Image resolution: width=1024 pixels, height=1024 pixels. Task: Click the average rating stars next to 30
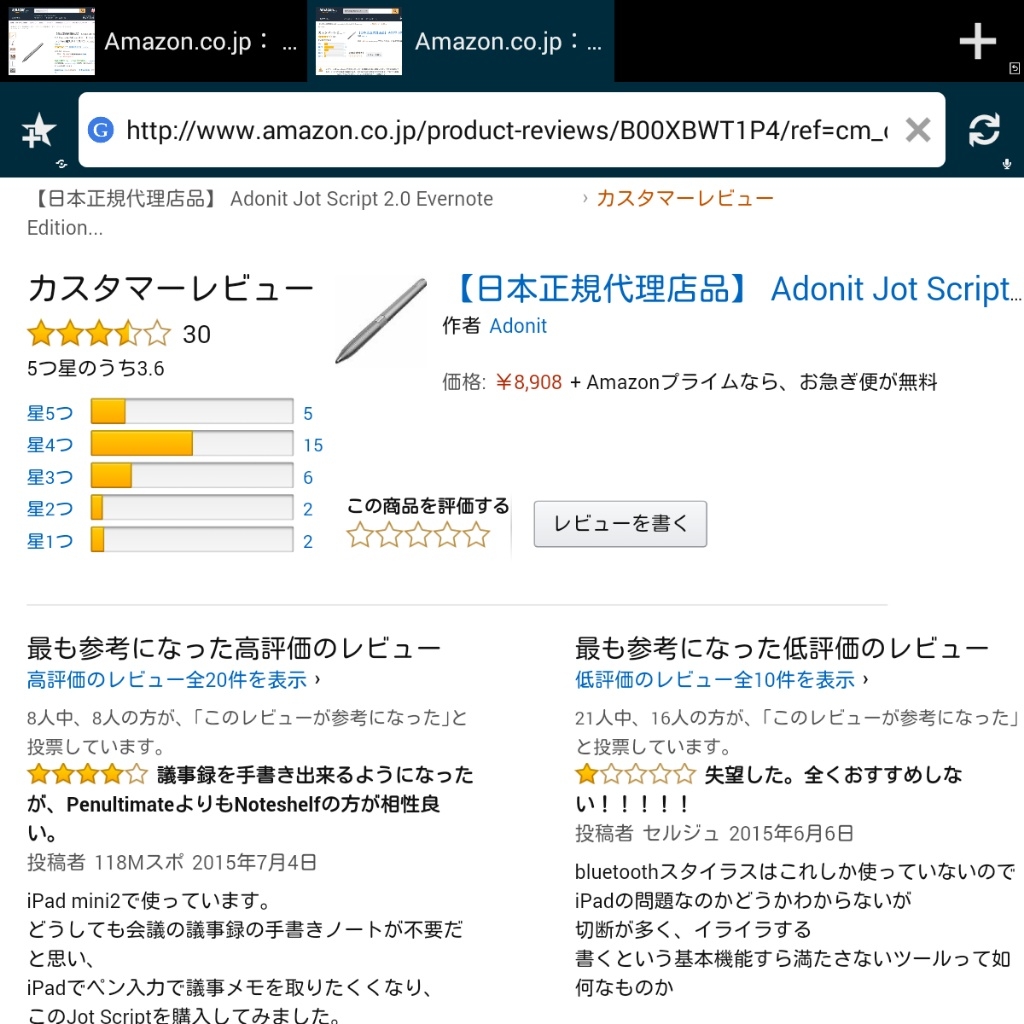(x=99, y=334)
